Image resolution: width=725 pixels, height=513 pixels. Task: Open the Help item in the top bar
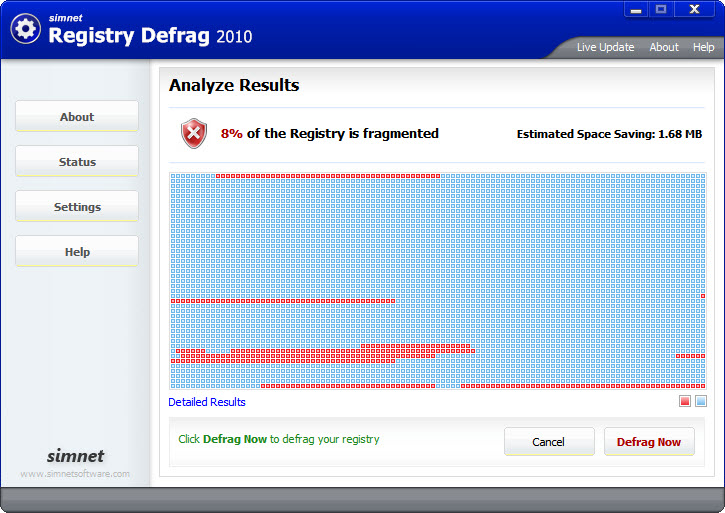click(x=704, y=47)
